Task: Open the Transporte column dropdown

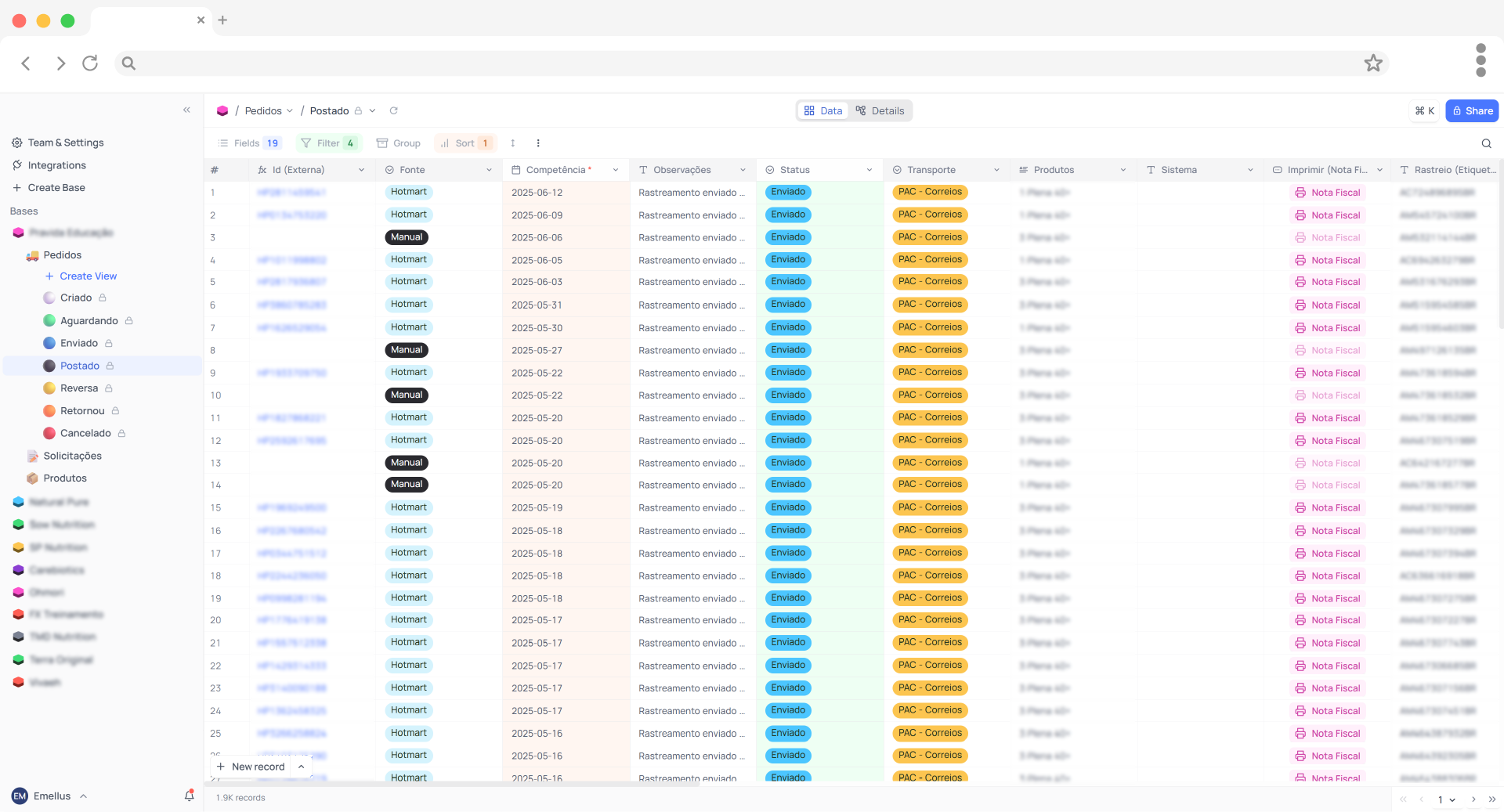Action: [996, 170]
